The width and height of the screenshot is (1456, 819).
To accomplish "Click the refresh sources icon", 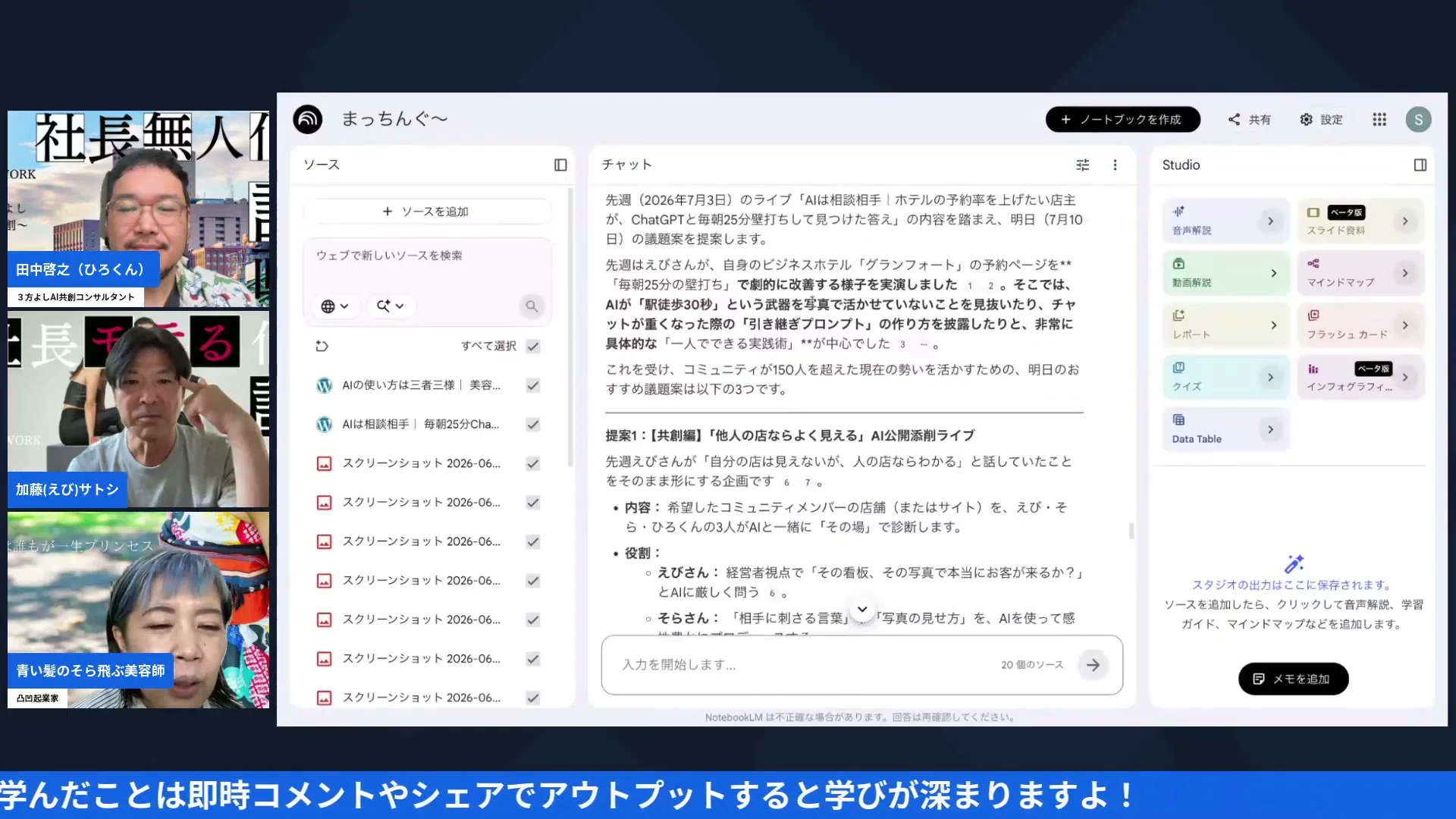I will (x=322, y=347).
